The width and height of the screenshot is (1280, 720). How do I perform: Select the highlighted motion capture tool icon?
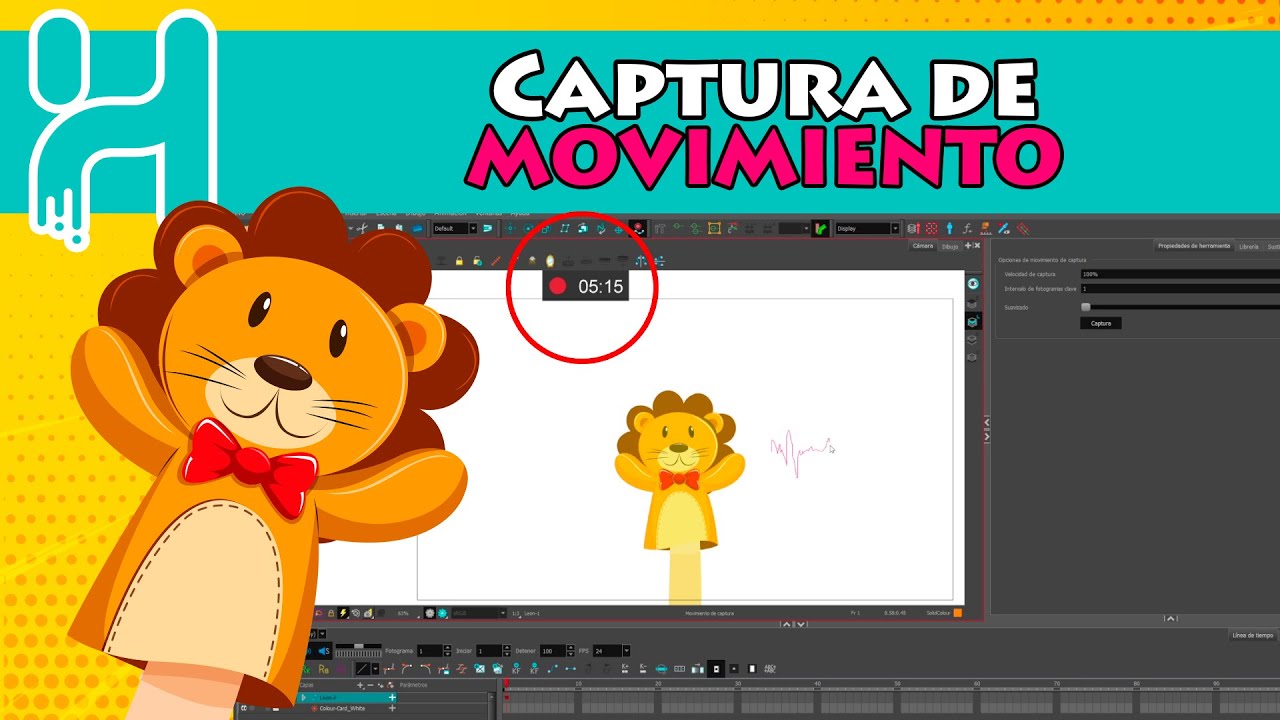point(638,228)
